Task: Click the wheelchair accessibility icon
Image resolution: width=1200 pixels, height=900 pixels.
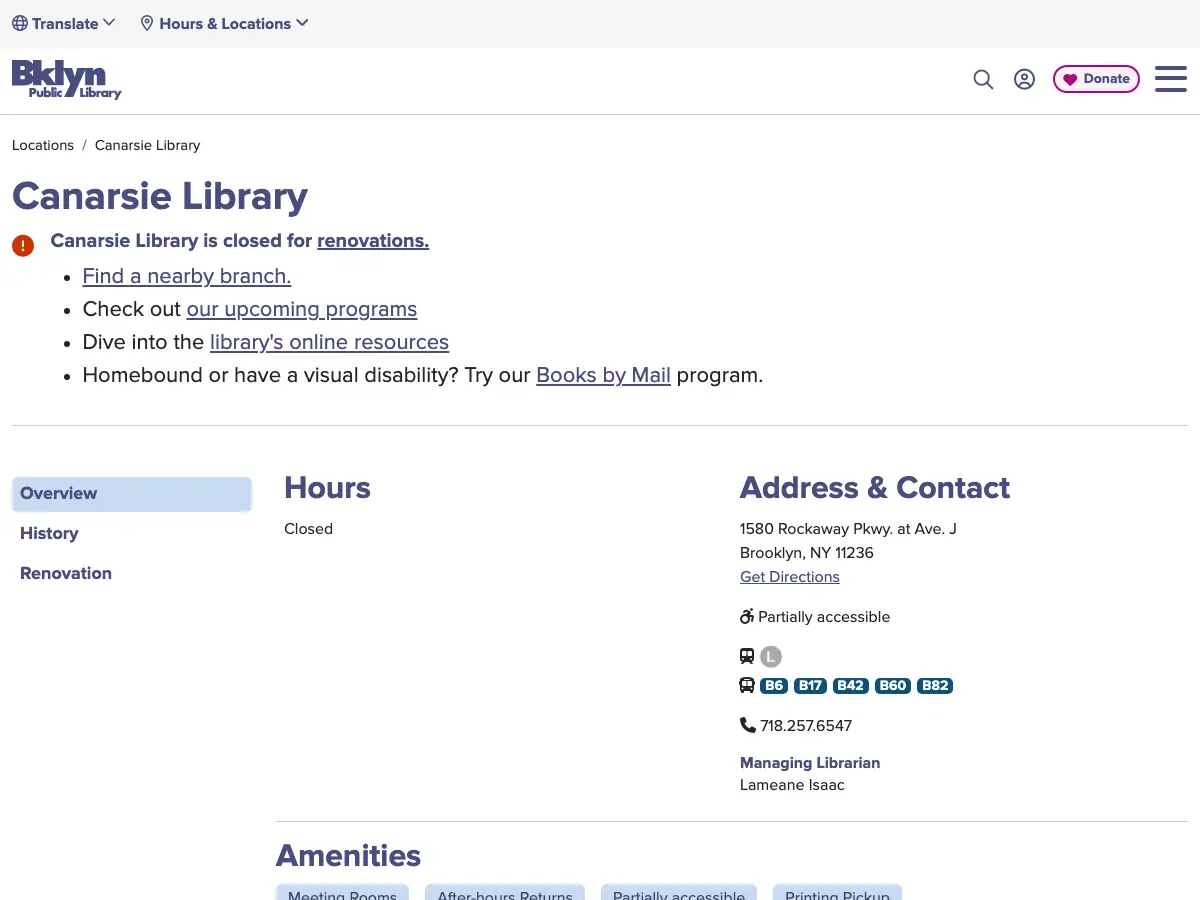Action: [747, 617]
